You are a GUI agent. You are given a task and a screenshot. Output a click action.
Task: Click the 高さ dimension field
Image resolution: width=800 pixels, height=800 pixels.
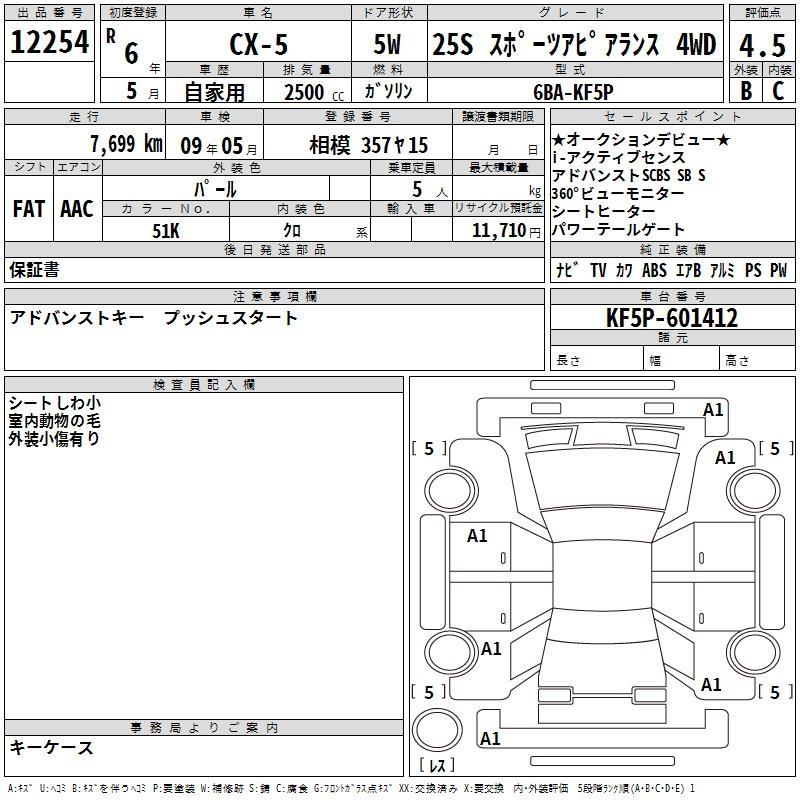(x=757, y=358)
